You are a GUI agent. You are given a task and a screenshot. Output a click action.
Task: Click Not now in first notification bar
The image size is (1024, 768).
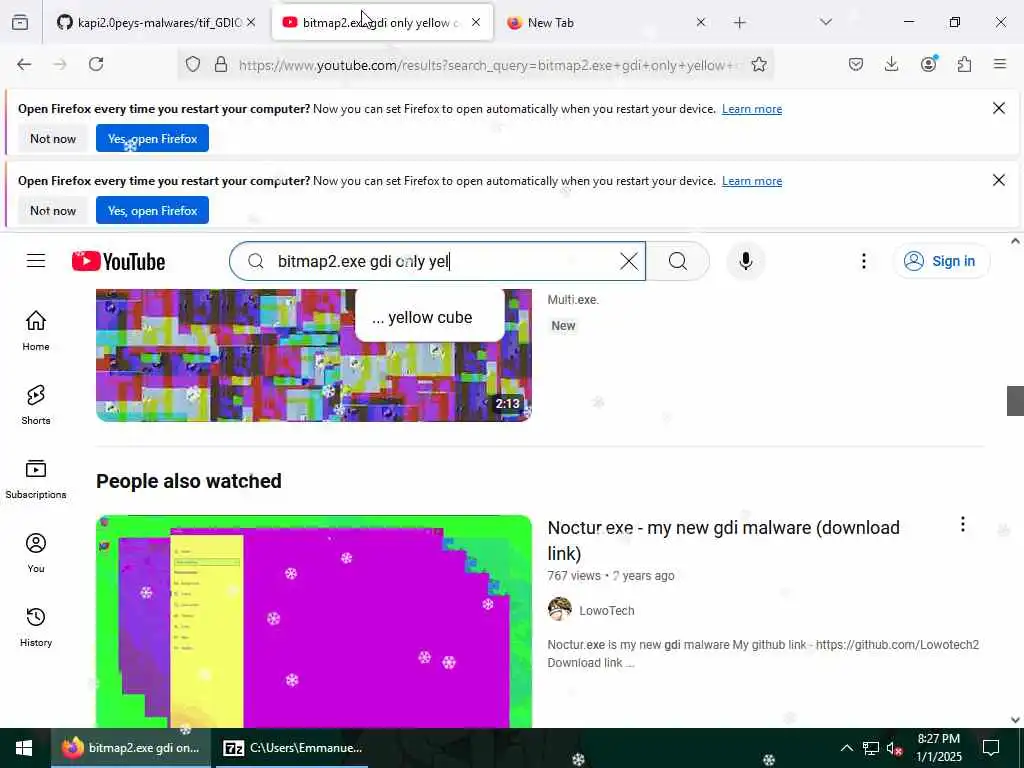(x=53, y=138)
